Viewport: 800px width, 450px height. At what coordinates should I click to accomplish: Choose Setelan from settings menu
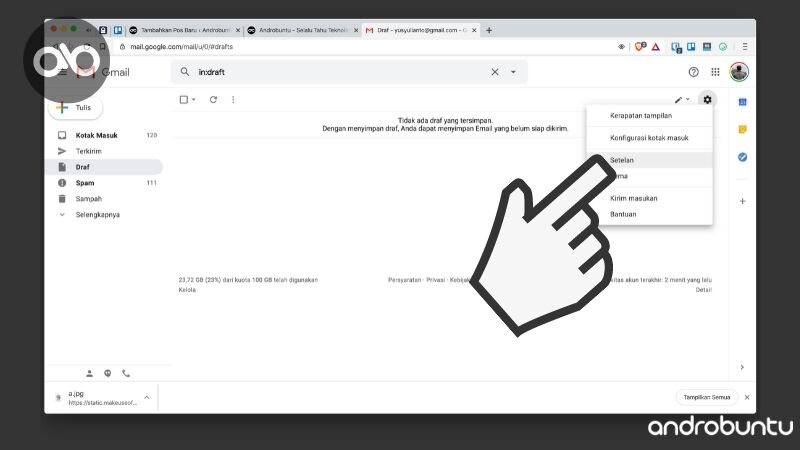tap(649, 160)
